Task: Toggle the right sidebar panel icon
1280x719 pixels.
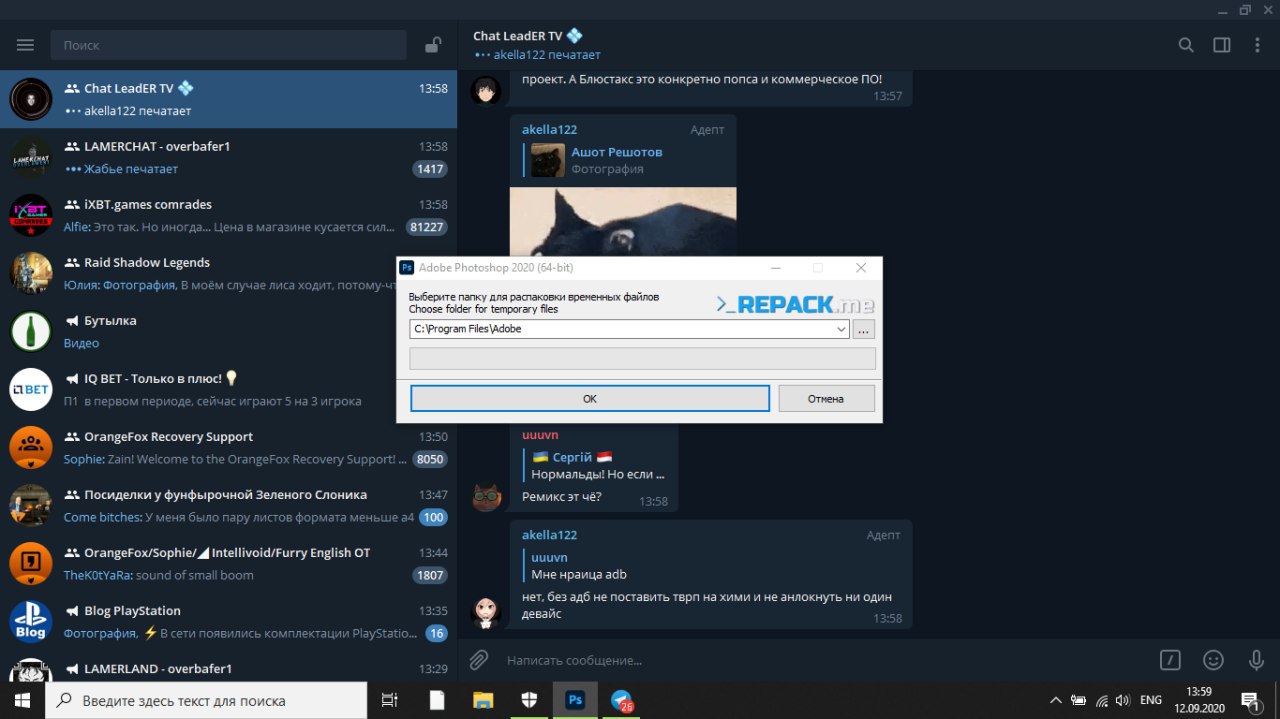Action: [x=1222, y=45]
